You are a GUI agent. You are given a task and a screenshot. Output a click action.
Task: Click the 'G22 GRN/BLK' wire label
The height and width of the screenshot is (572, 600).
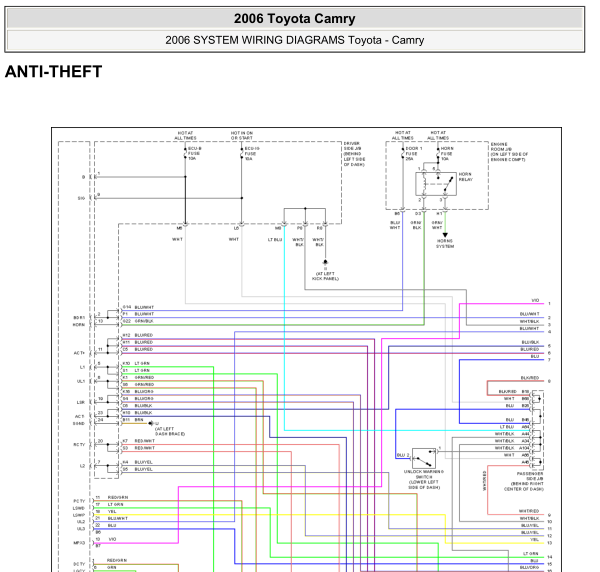click(x=138, y=321)
